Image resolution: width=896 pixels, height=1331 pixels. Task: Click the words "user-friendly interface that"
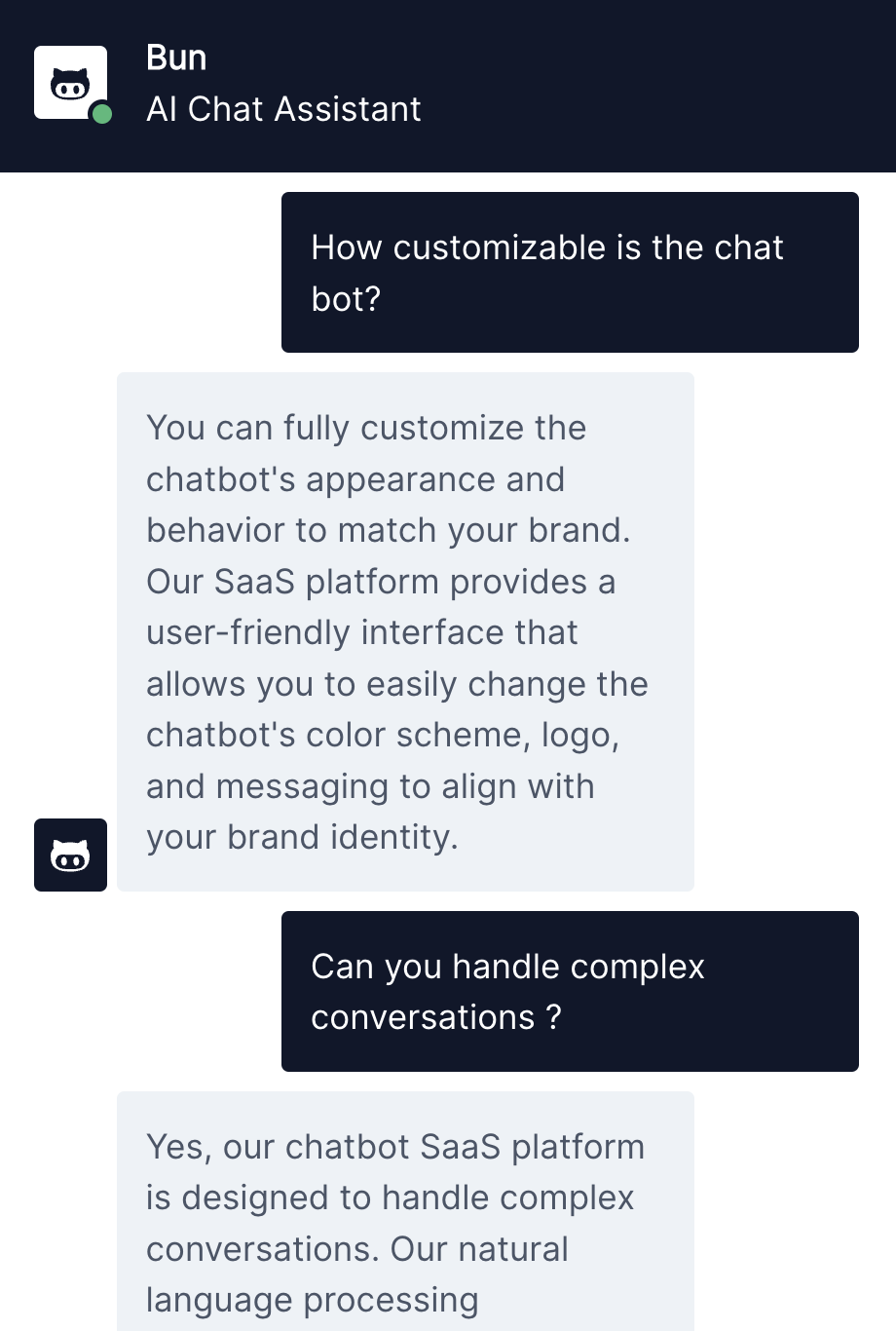point(362,632)
